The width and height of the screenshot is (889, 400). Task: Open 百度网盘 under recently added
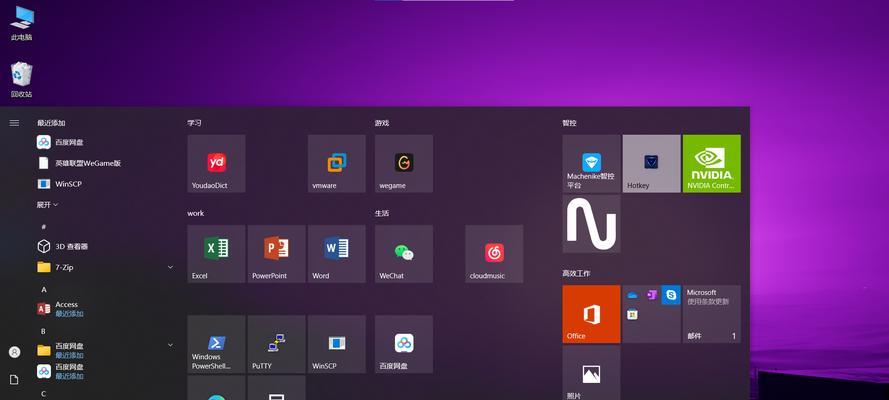click(x=105, y=142)
